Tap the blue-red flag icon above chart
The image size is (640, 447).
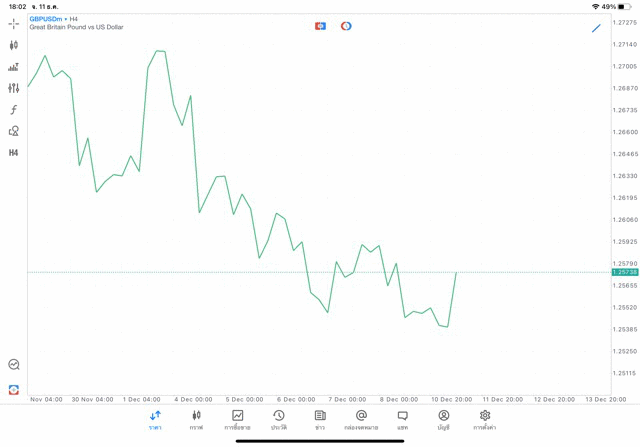(x=320, y=26)
